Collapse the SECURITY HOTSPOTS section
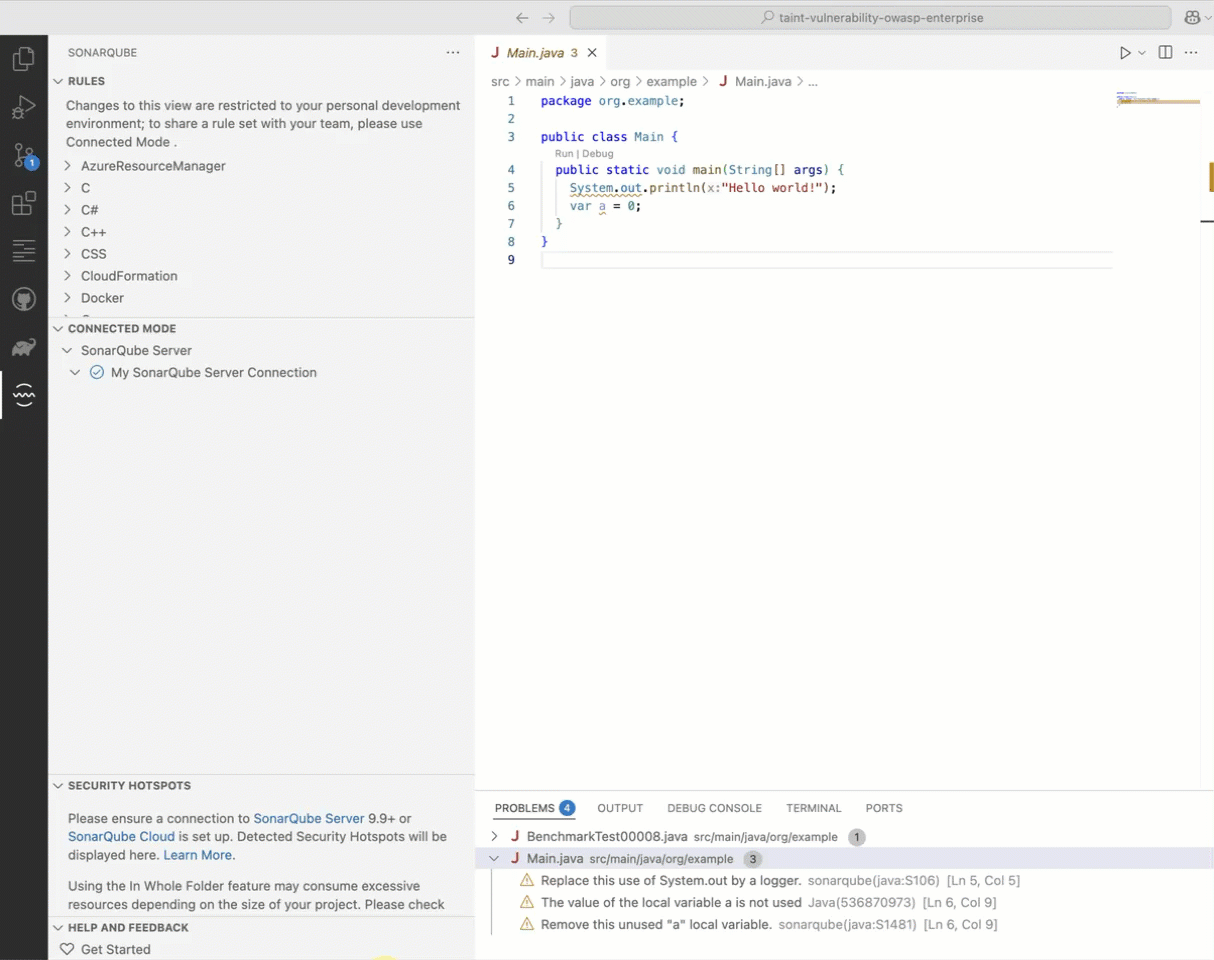Screen dimensions: 1214x960 [x=58, y=785]
